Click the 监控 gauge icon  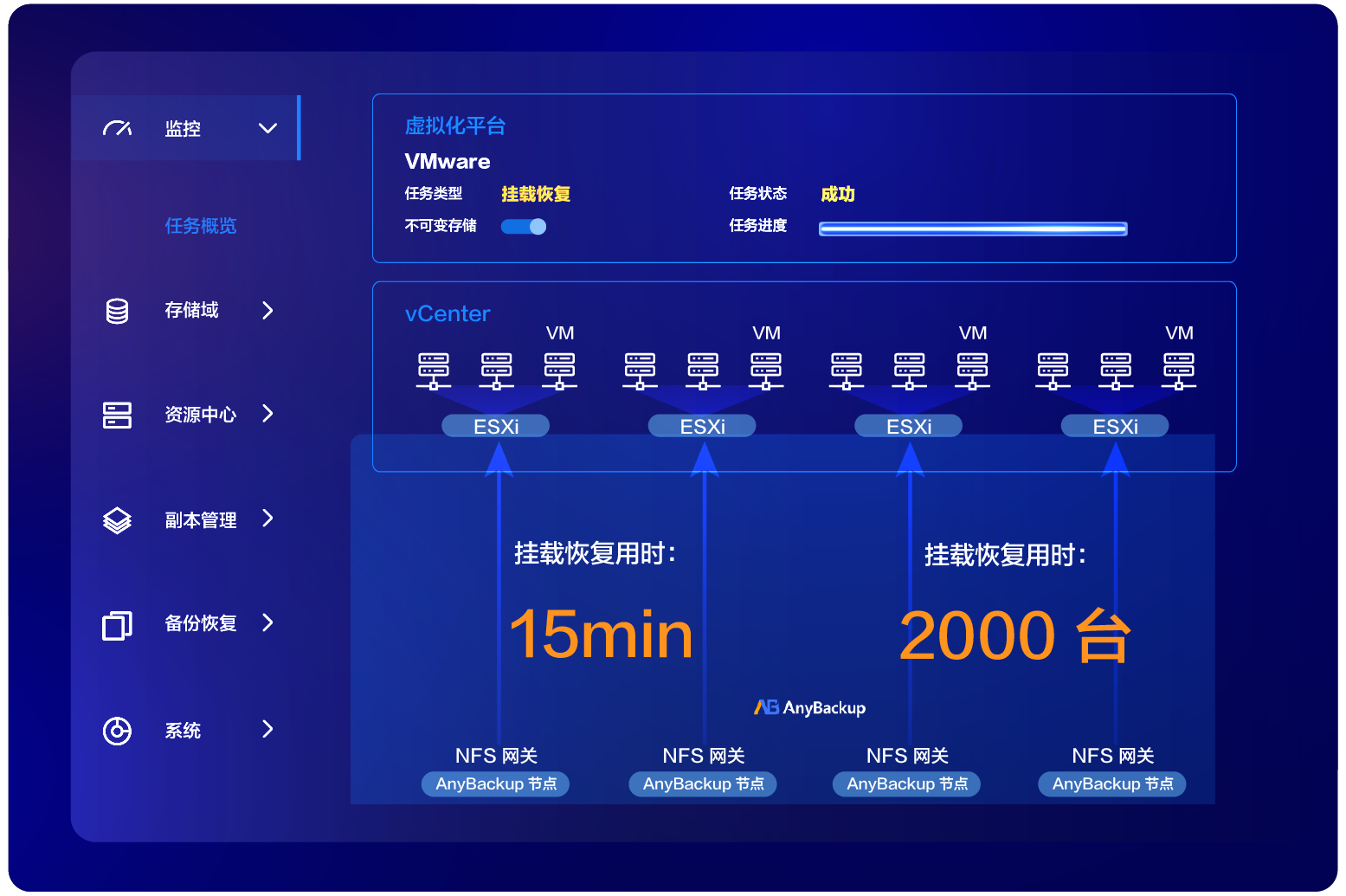tap(117, 128)
